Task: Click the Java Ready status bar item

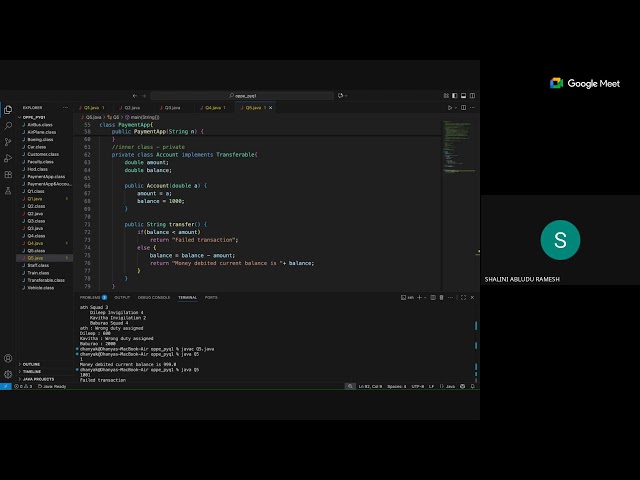Action: (57, 386)
